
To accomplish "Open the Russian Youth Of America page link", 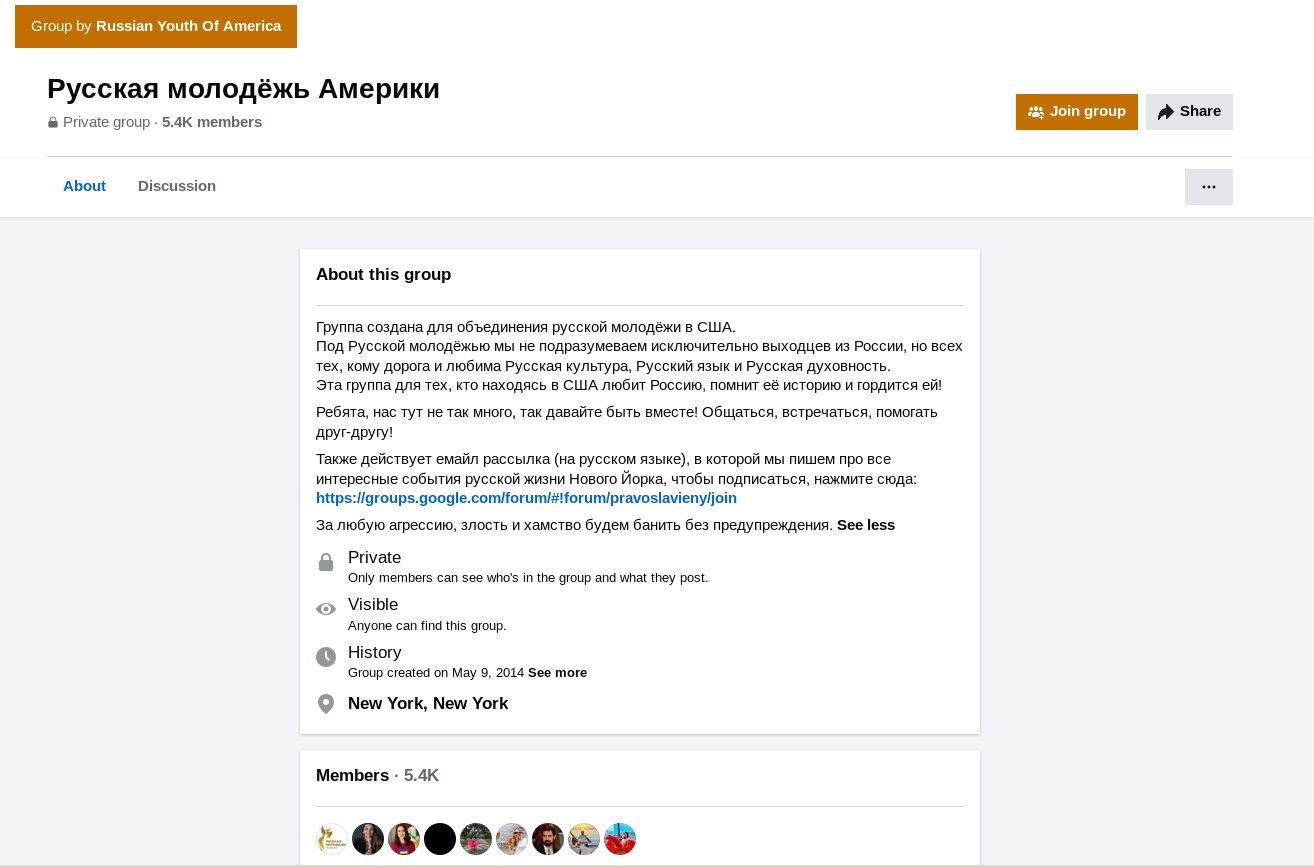I will [x=188, y=26].
